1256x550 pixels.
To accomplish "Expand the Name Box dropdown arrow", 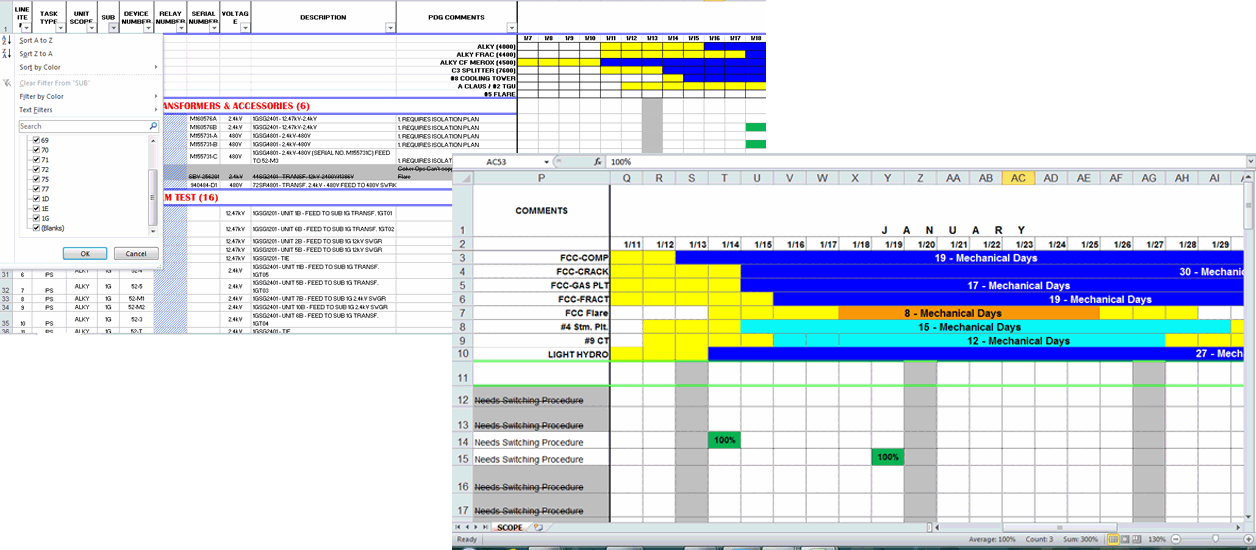I will coord(548,162).
